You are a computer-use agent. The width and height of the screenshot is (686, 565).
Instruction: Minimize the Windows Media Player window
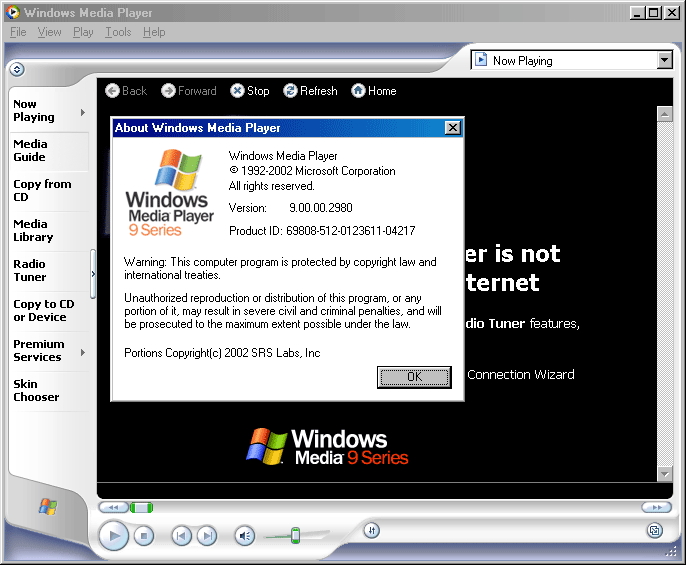pos(637,13)
